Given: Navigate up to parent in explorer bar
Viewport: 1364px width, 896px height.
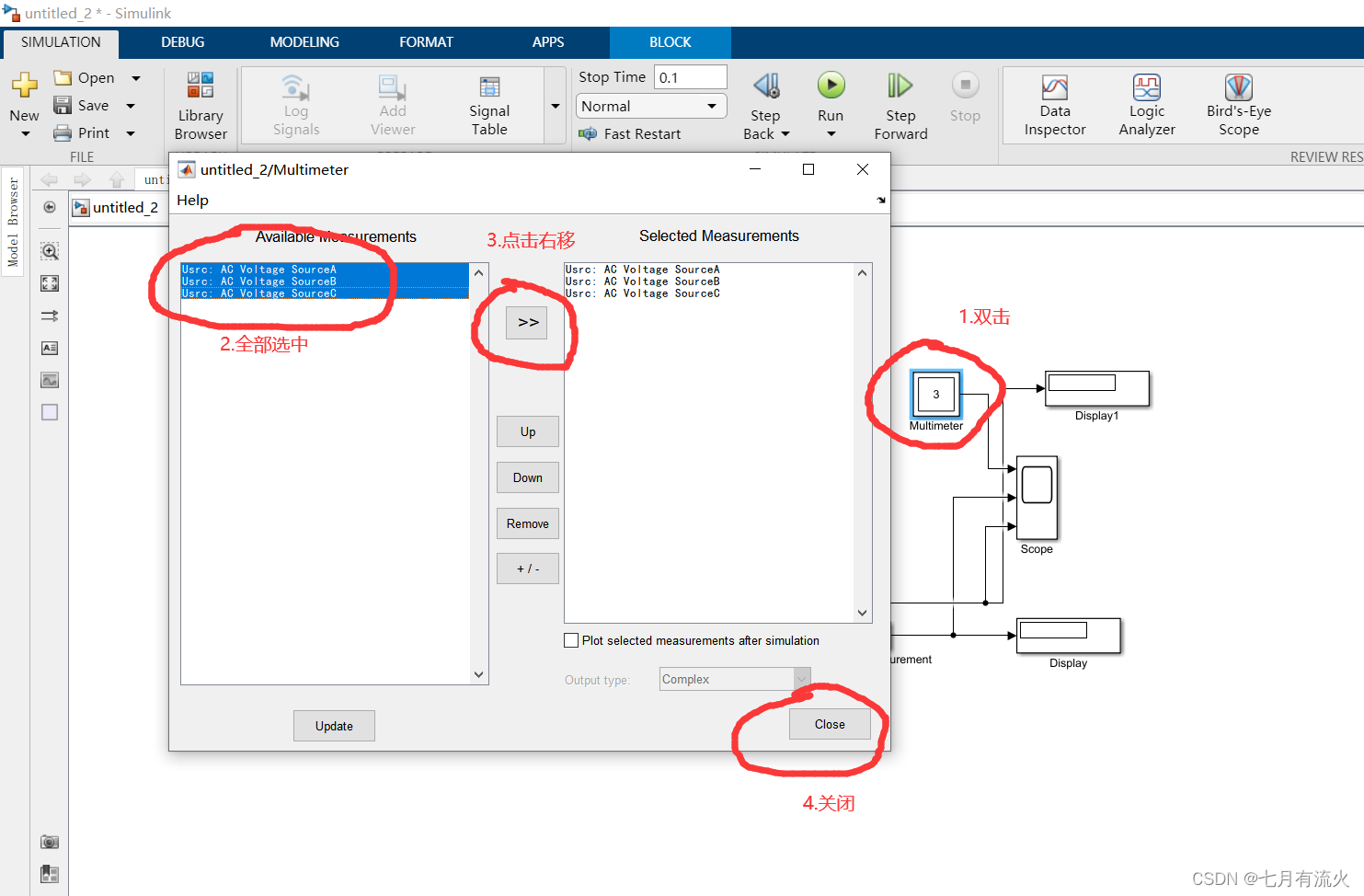Looking at the screenshot, I should [x=116, y=179].
